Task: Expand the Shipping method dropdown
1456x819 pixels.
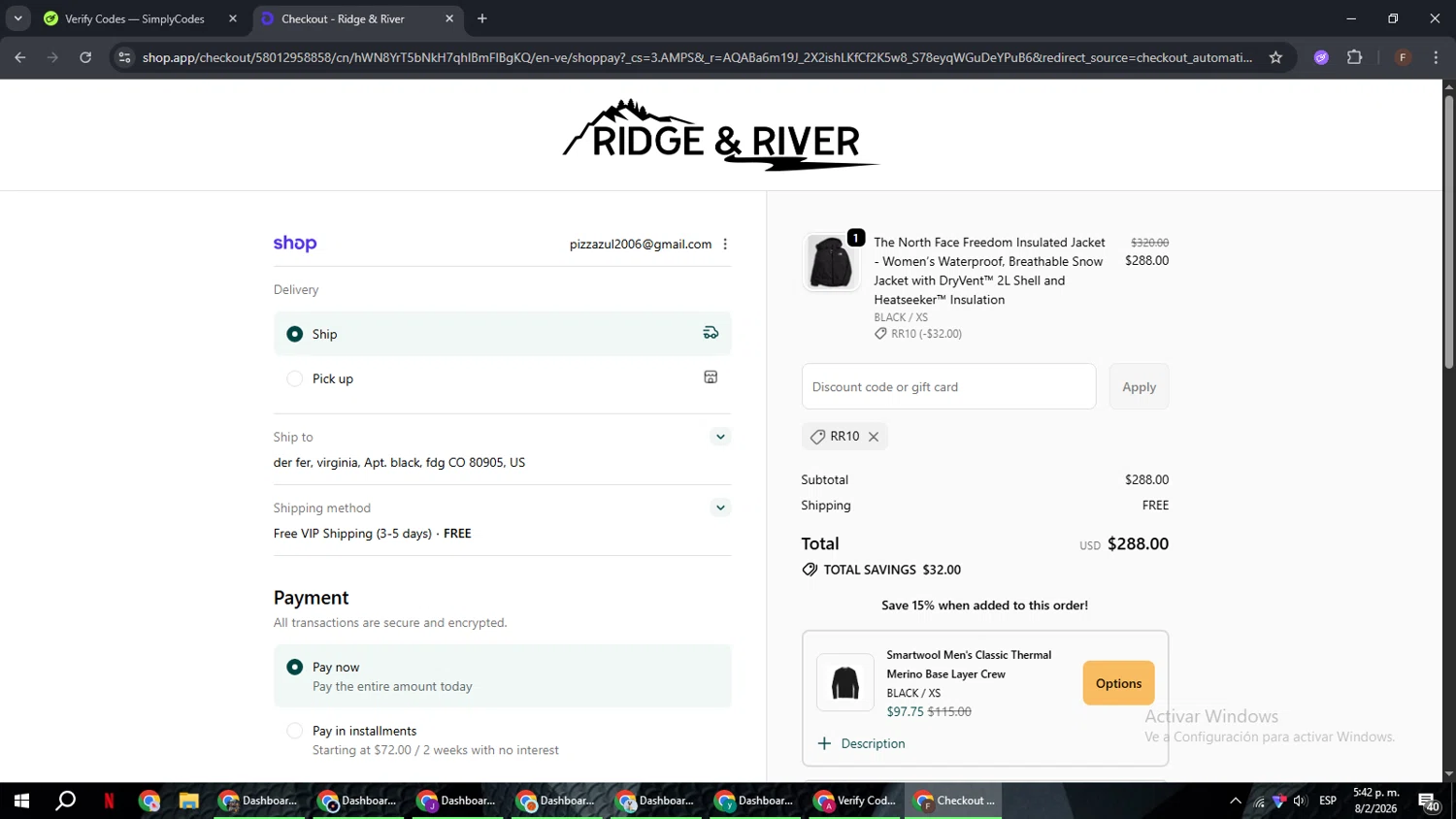Action: (720, 508)
